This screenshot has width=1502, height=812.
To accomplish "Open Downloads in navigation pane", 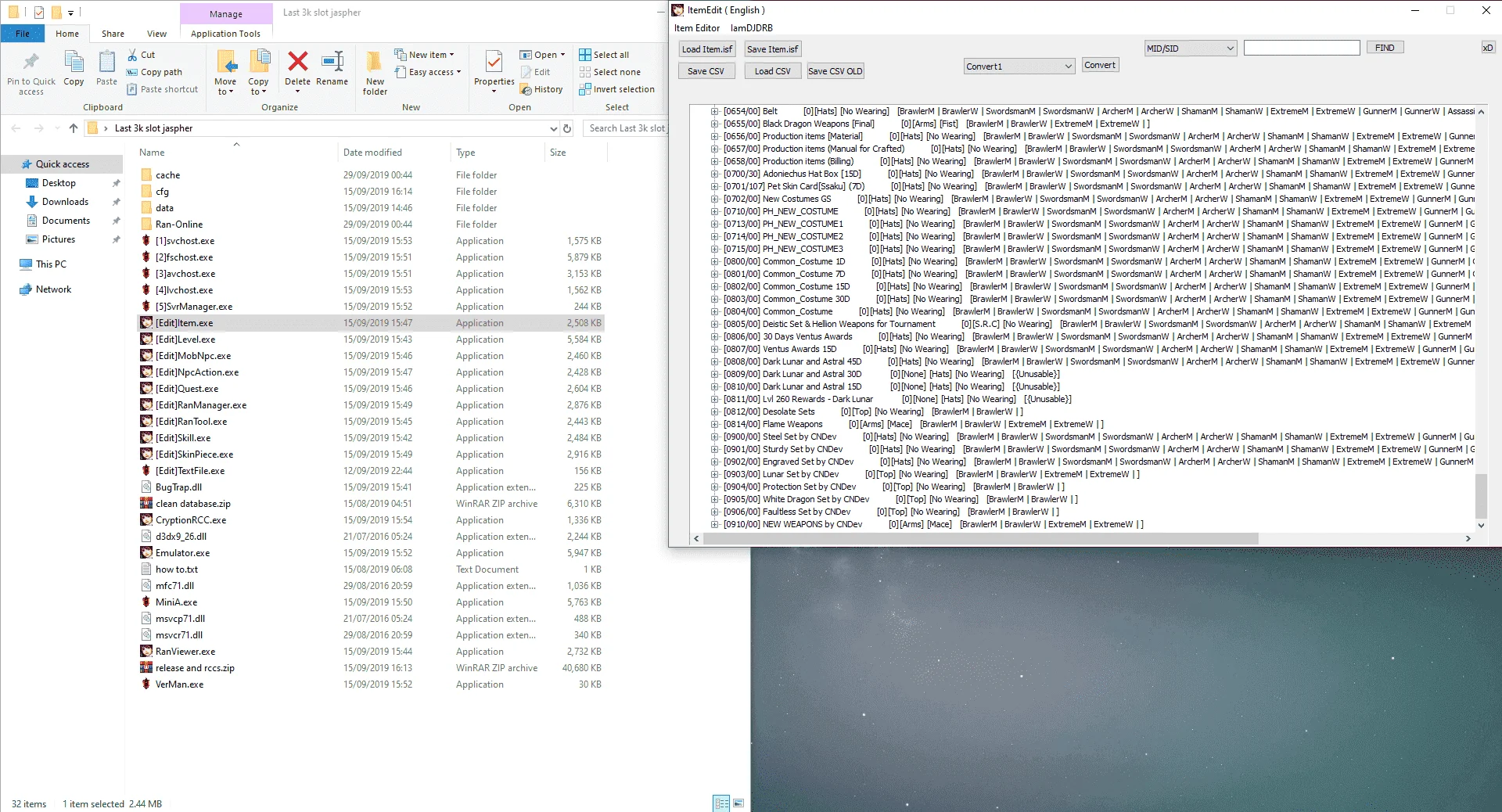I will click(65, 202).
